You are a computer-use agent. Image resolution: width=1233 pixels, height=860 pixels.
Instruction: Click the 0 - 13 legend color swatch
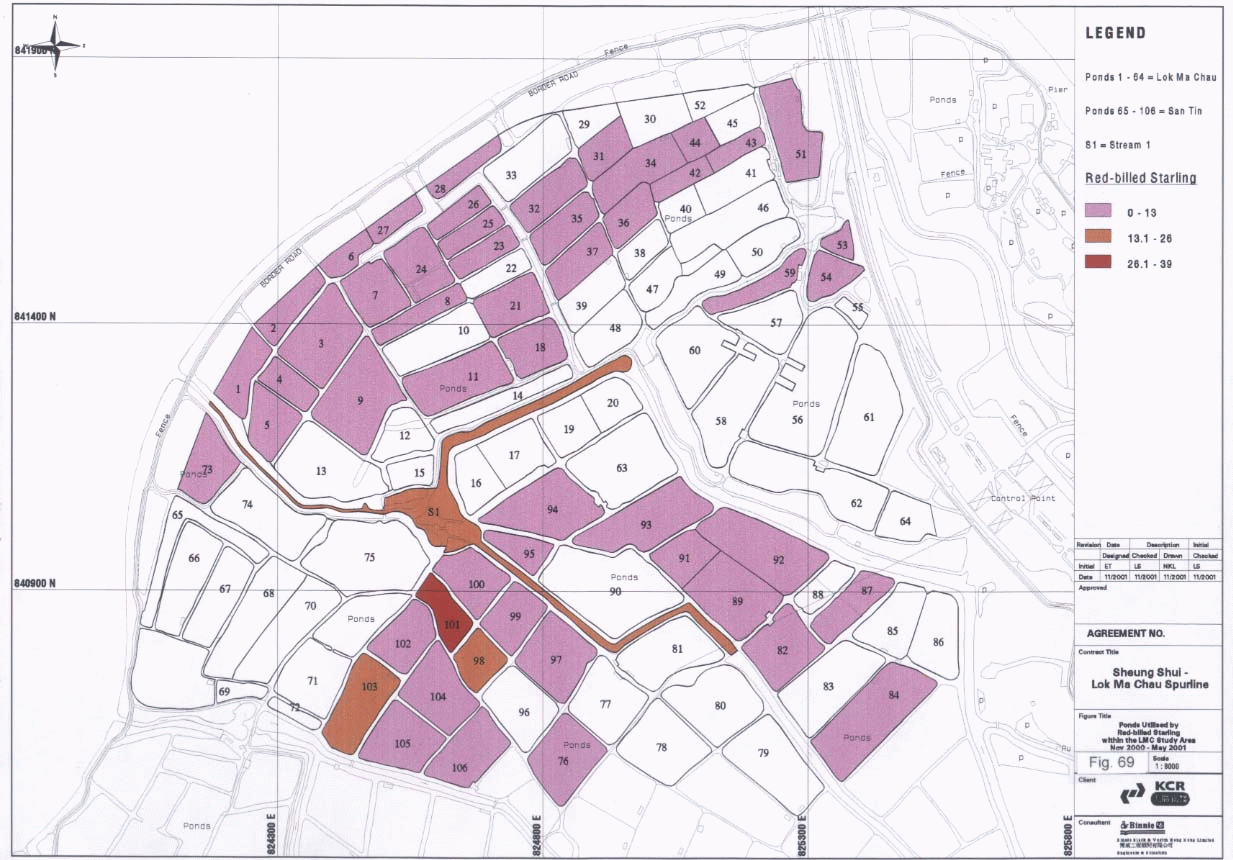tap(1104, 211)
